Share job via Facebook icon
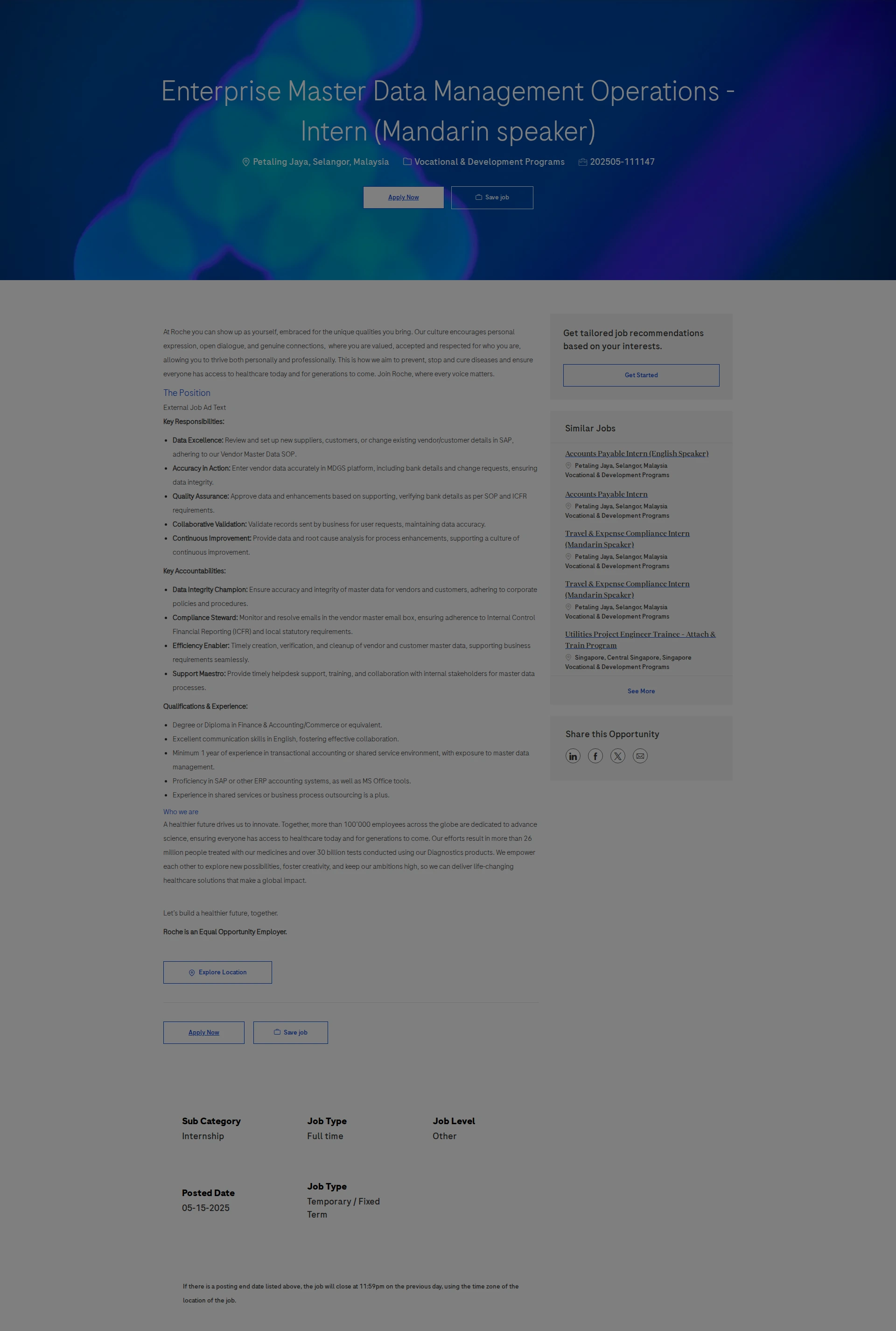896x1331 pixels. click(x=595, y=756)
